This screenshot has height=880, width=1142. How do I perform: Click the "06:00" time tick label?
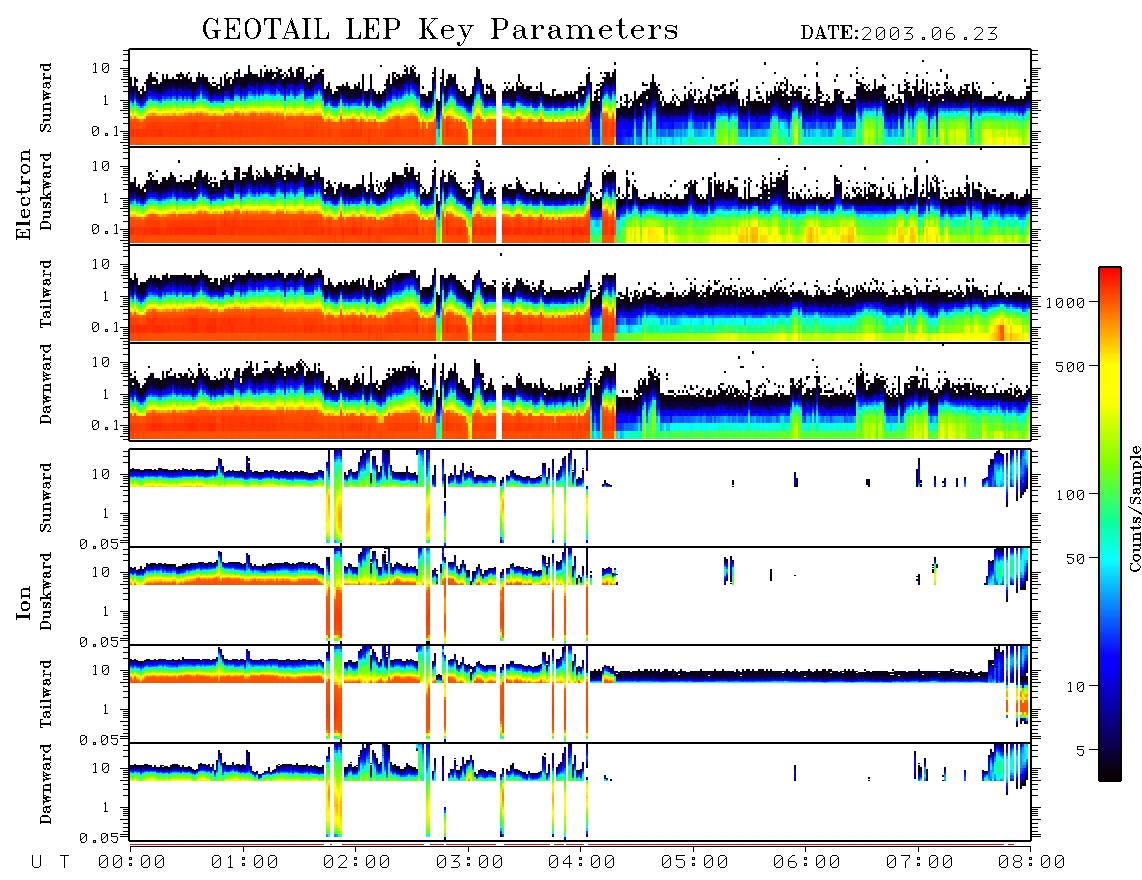click(807, 863)
